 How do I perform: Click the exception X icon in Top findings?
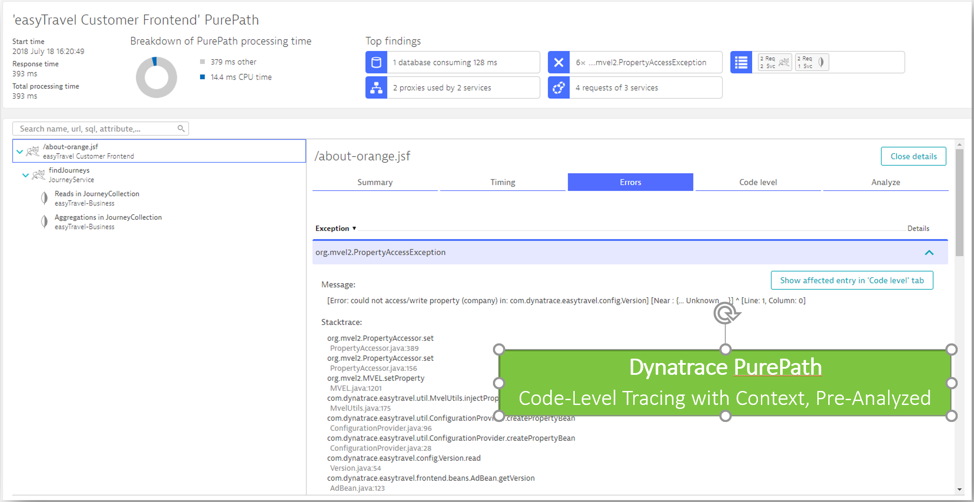tap(558, 62)
